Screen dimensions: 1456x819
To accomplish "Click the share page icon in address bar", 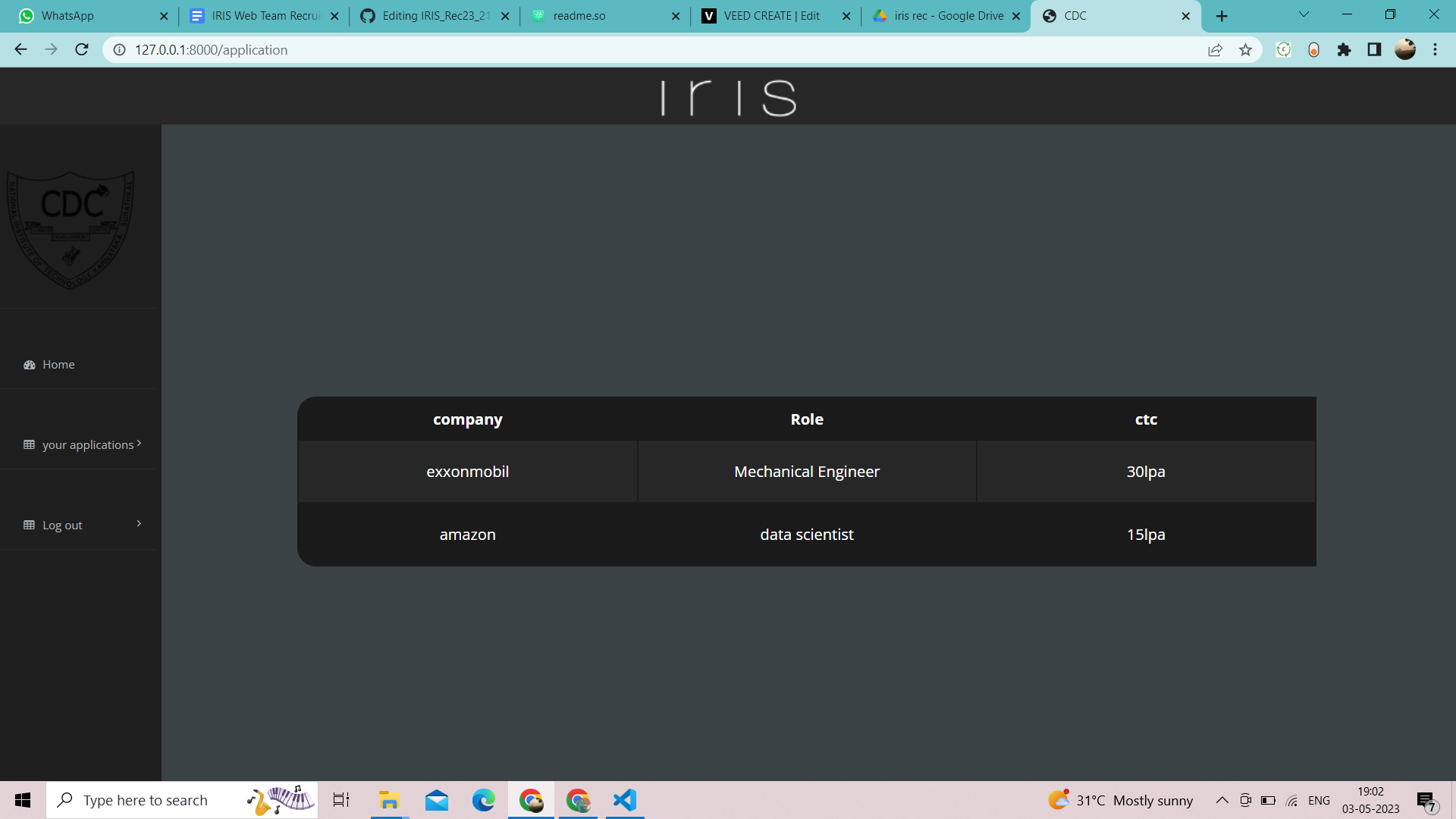I will click(1215, 50).
